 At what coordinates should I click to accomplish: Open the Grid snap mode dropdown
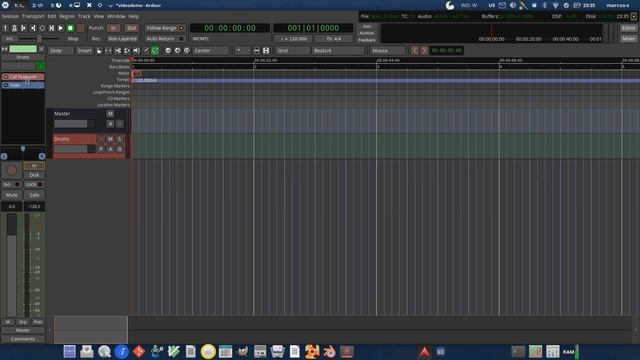pos(293,51)
